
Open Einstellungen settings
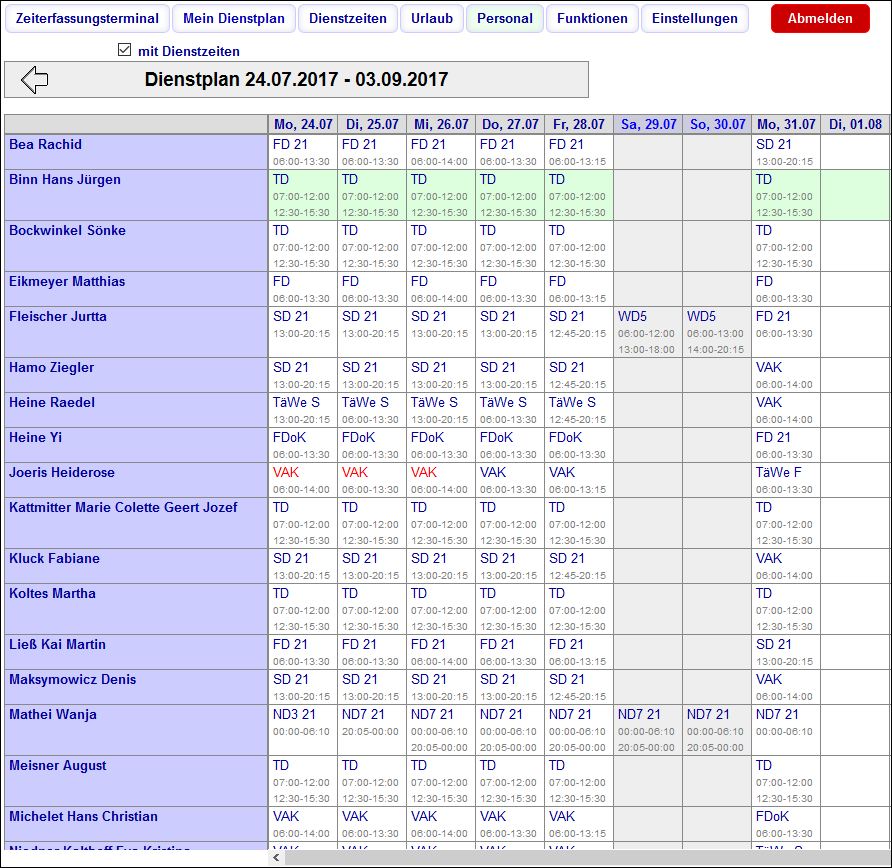pos(695,18)
